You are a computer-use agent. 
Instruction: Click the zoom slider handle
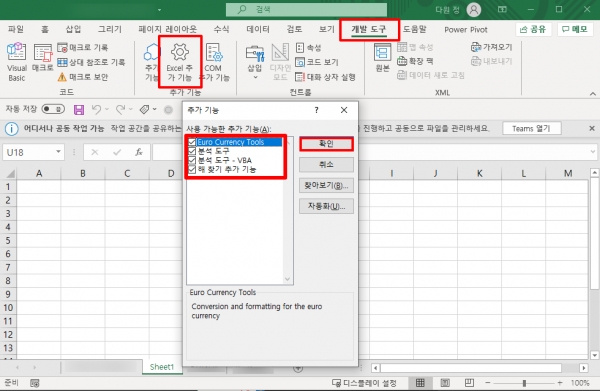click(x=524, y=383)
